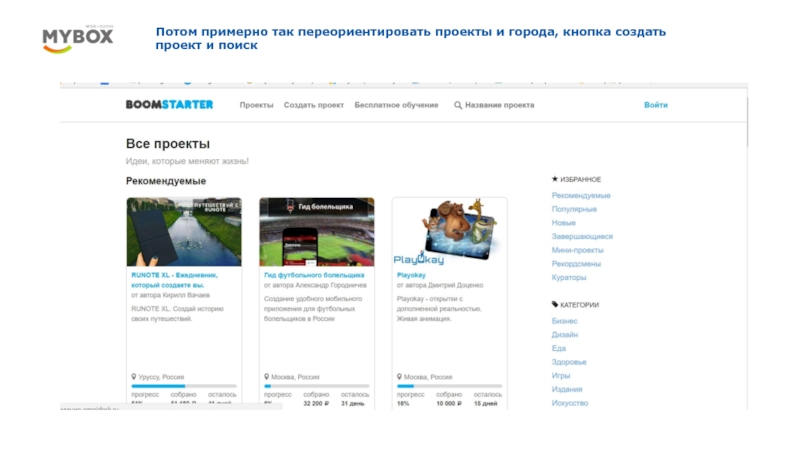This screenshot has width=800, height=450.
Task: Open the RUNOTE XL - Ежедневник title link
Action: click(x=174, y=280)
